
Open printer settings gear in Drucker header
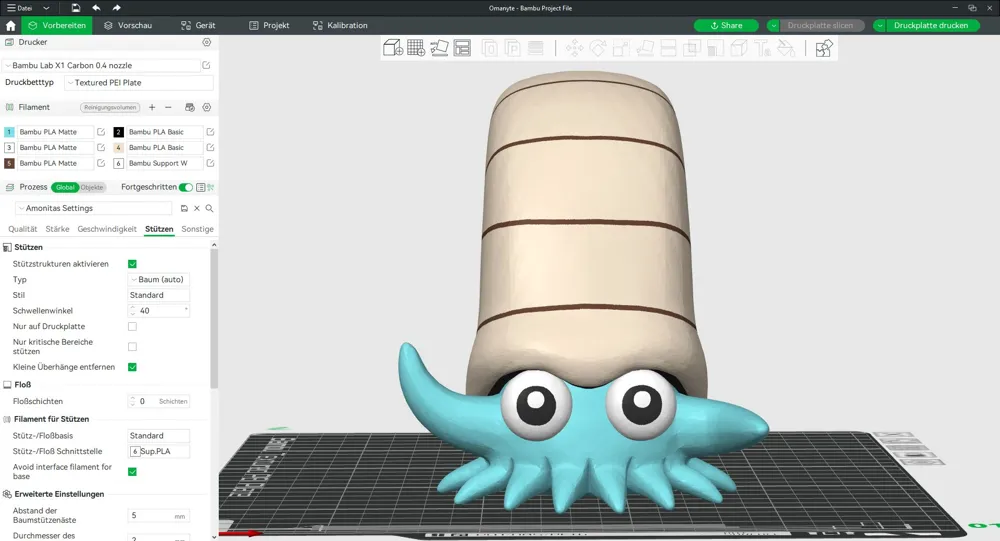pyautogui.click(x=207, y=42)
